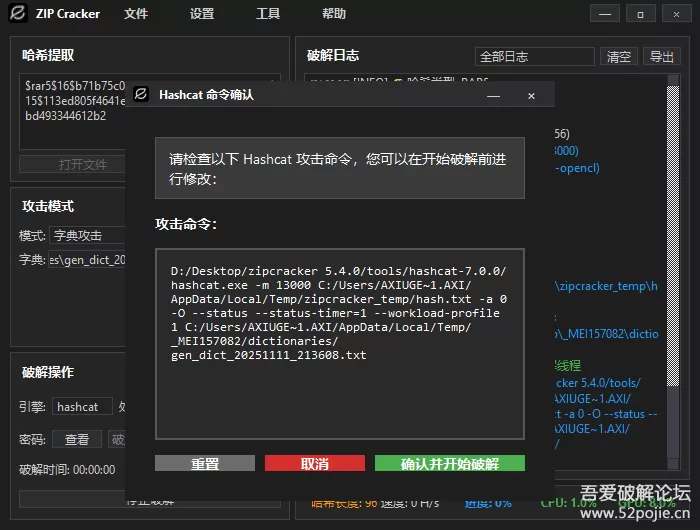Click the 哈希提取 panel heading

tap(48, 55)
